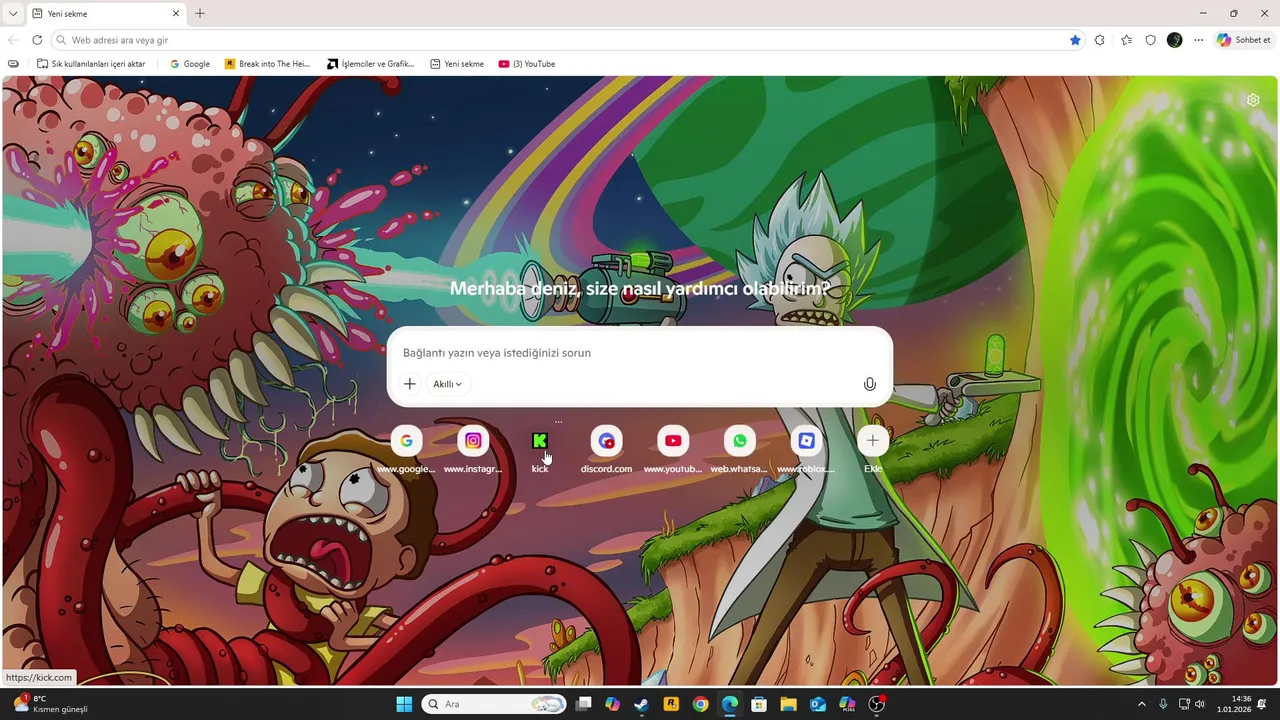Open Task View in taskbar

point(584,704)
